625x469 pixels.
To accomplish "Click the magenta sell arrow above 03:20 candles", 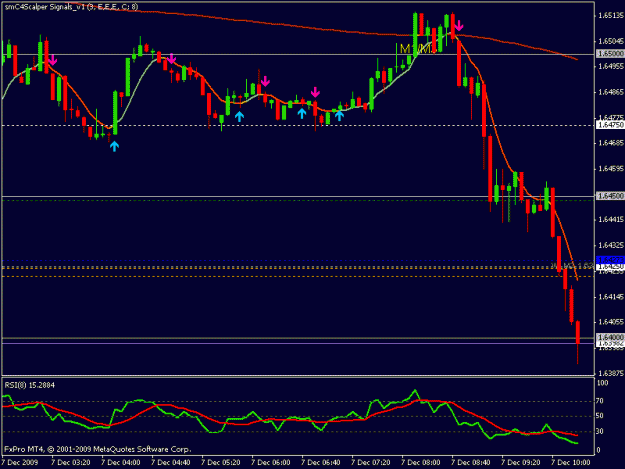I will pos(53,61).
